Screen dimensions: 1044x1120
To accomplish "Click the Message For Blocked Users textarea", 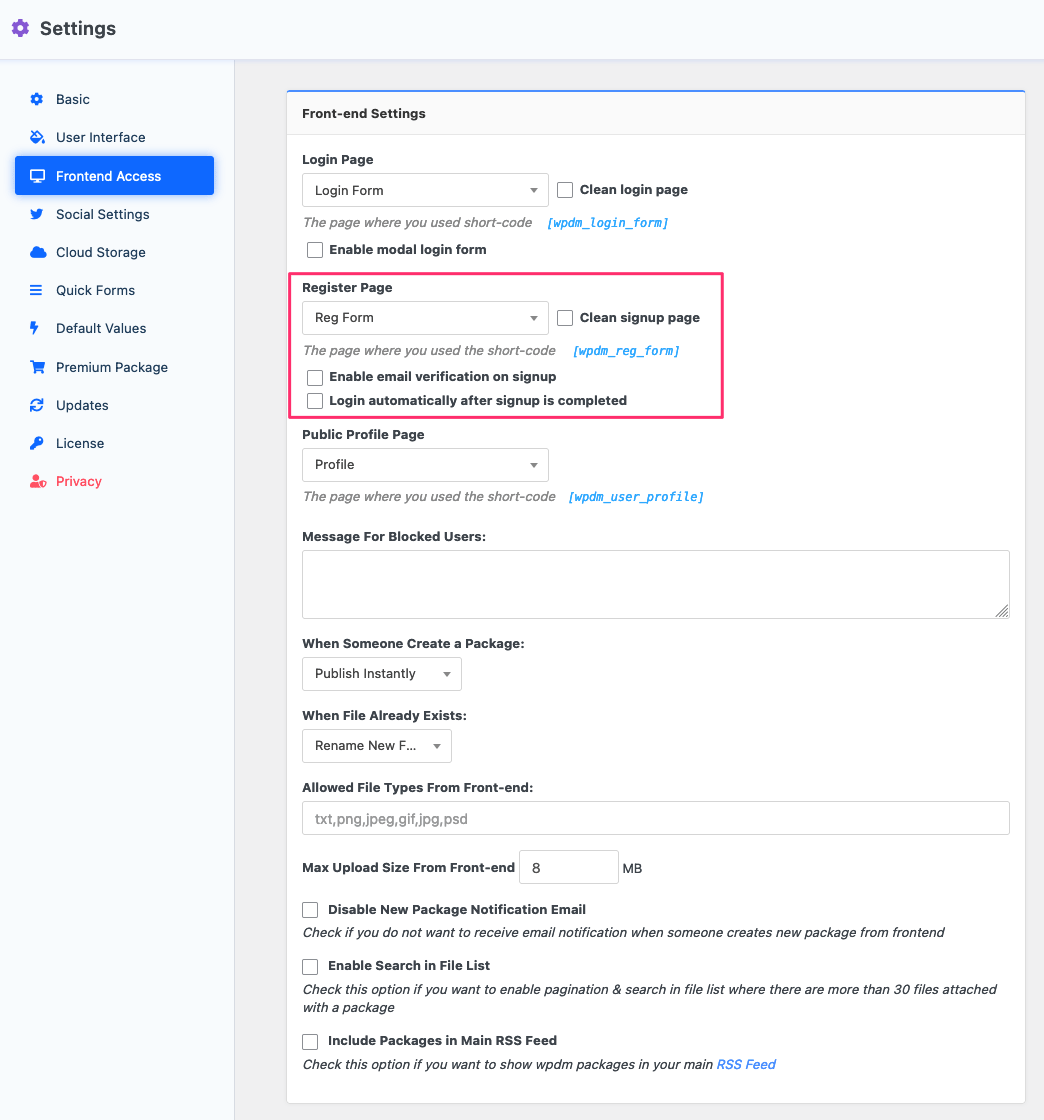I will [x=655, y=584].
